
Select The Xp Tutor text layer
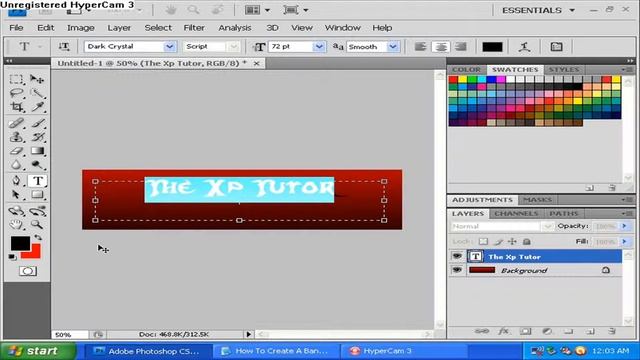point(544,256)
